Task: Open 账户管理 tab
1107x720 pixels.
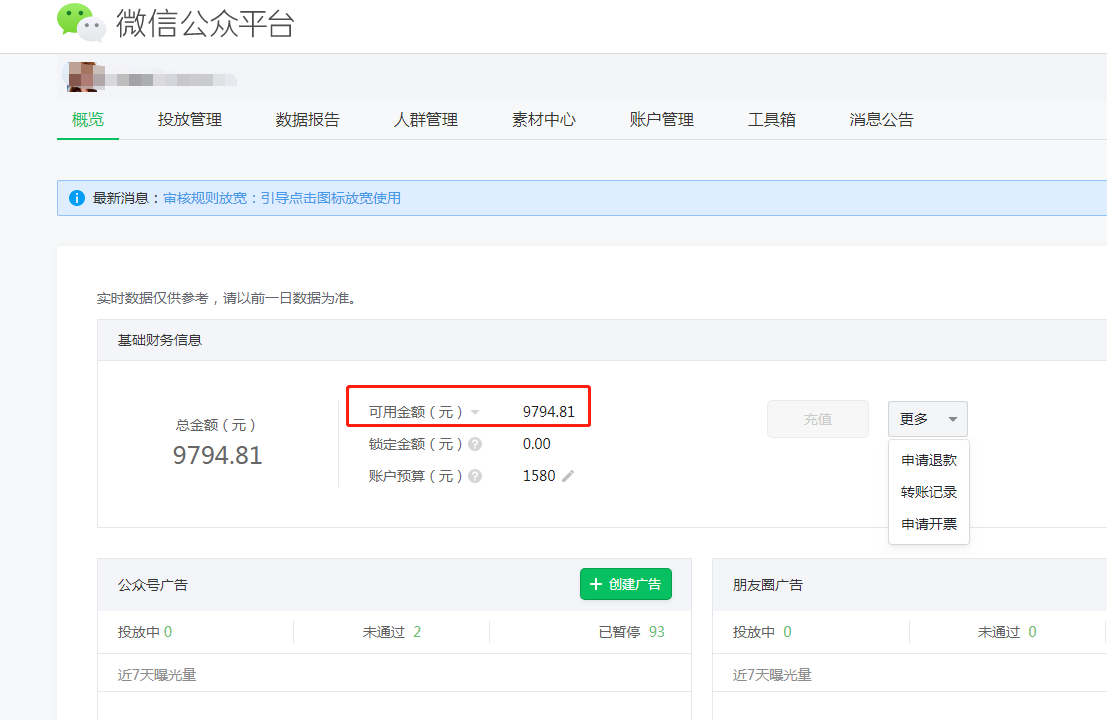Action: click(662, 120)
